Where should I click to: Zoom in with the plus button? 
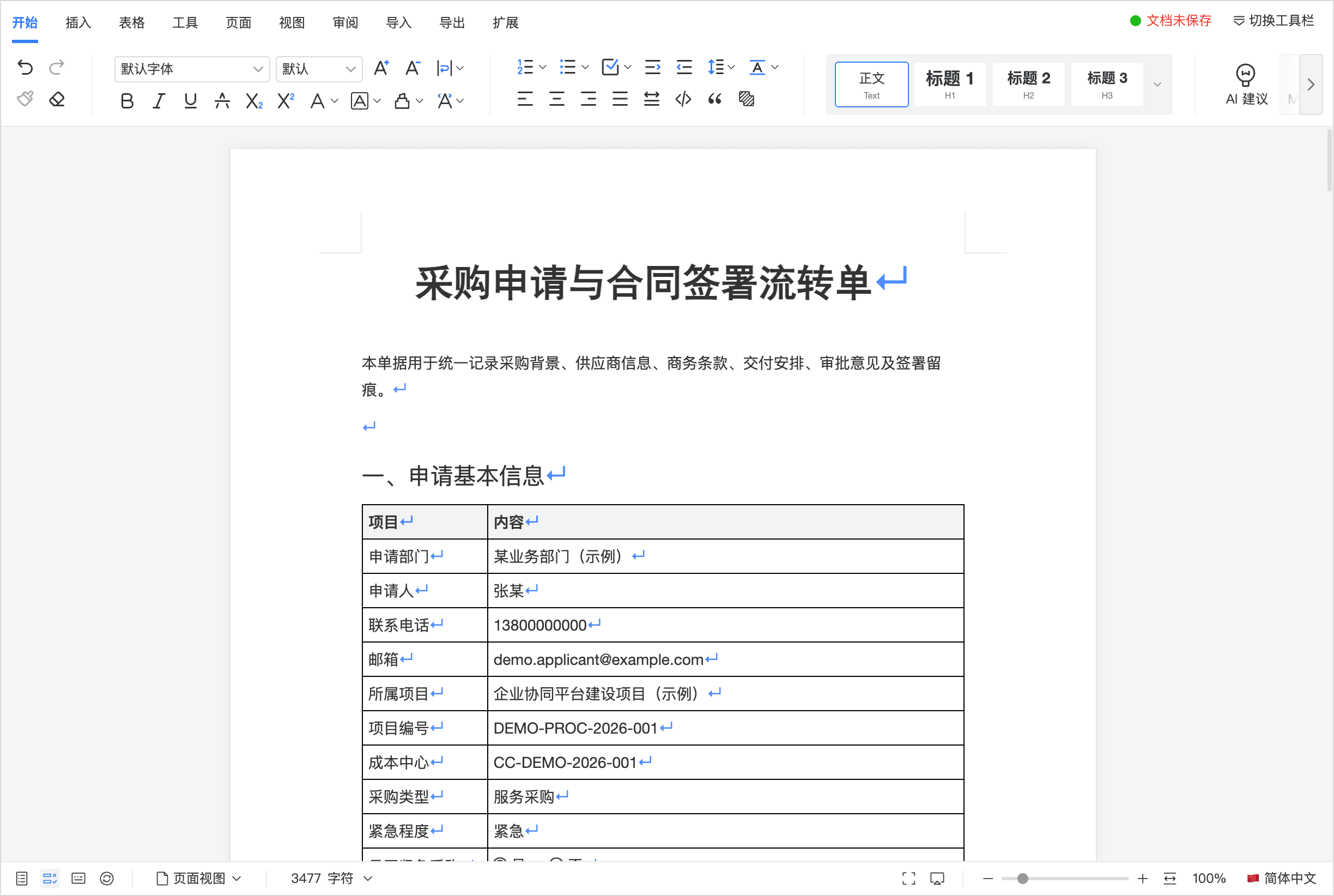point(1143,878)
